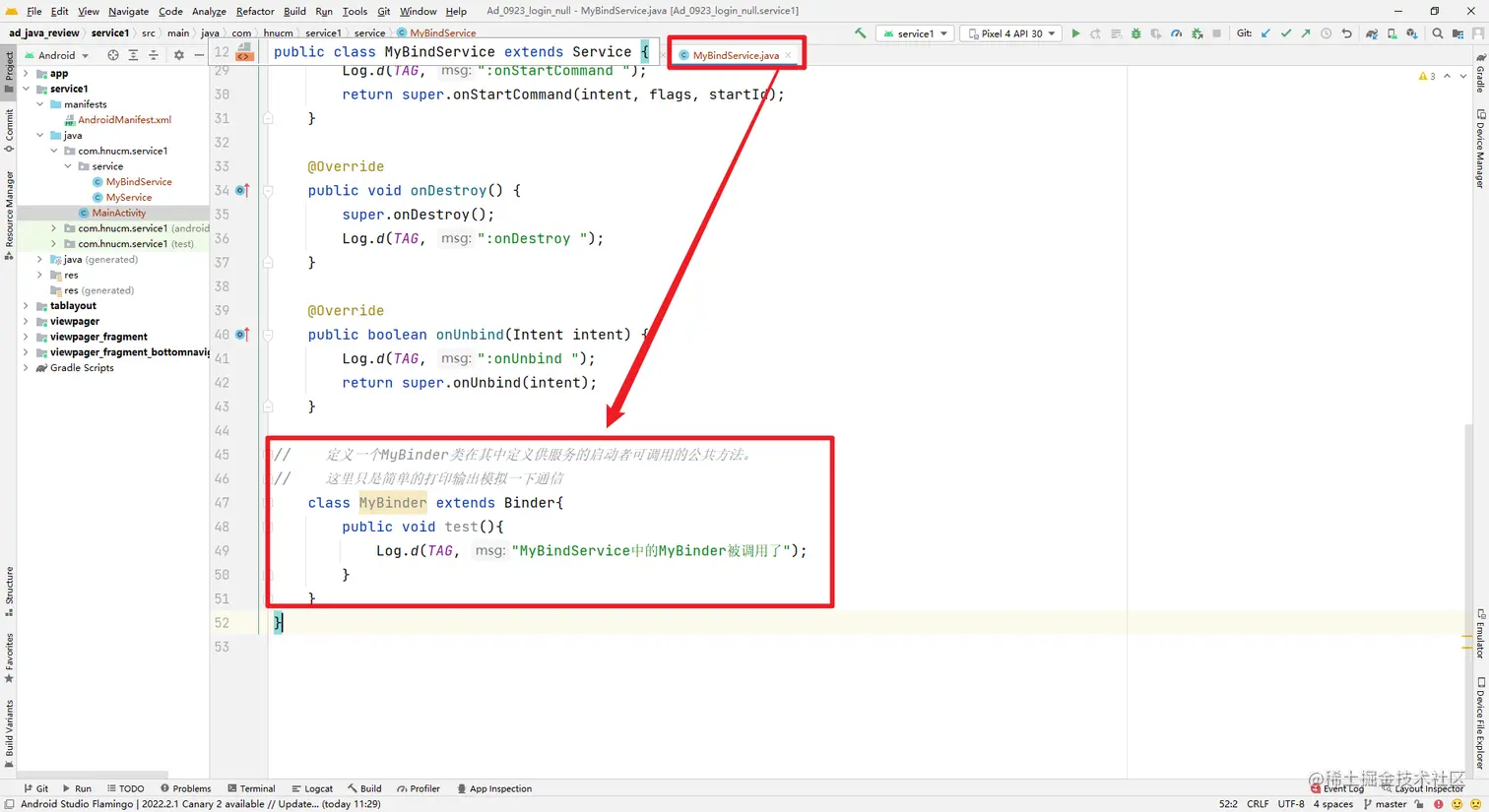1489x812 pixels.
Task: Collapse the manifests folder node
Action: (39, 104)
